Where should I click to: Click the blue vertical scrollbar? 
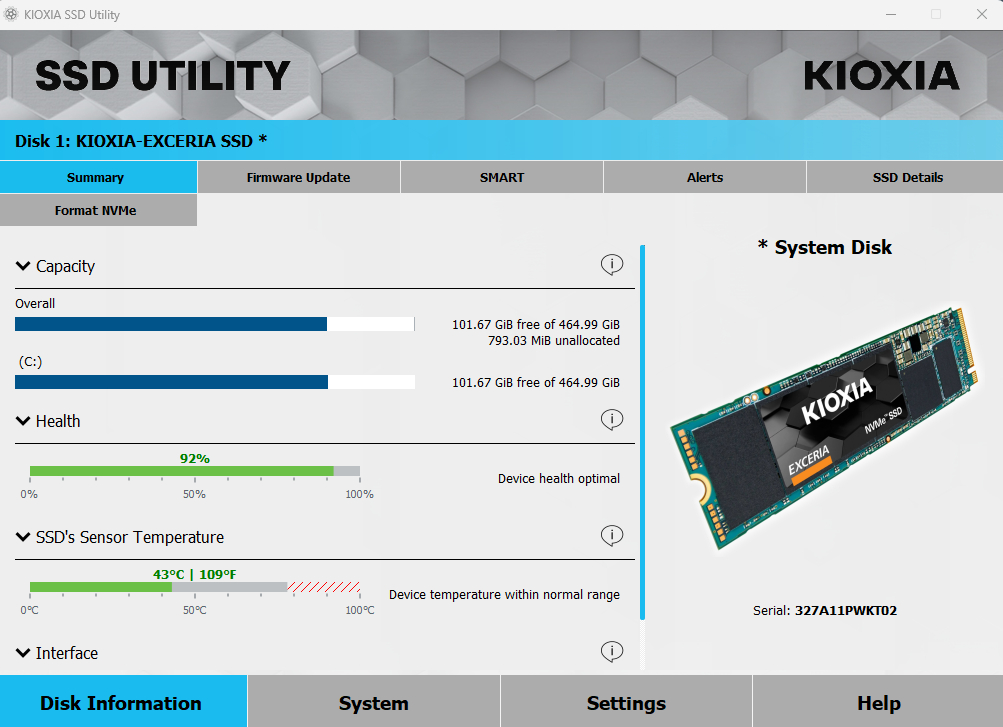click(642, 432)
